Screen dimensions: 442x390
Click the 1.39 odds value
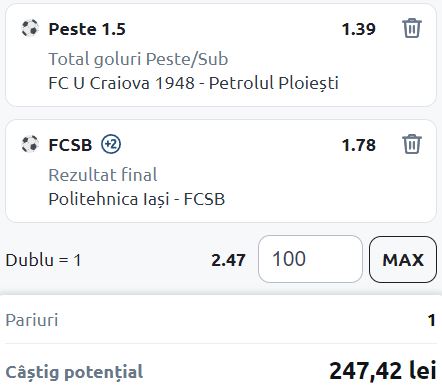click(x=359, y=29)
